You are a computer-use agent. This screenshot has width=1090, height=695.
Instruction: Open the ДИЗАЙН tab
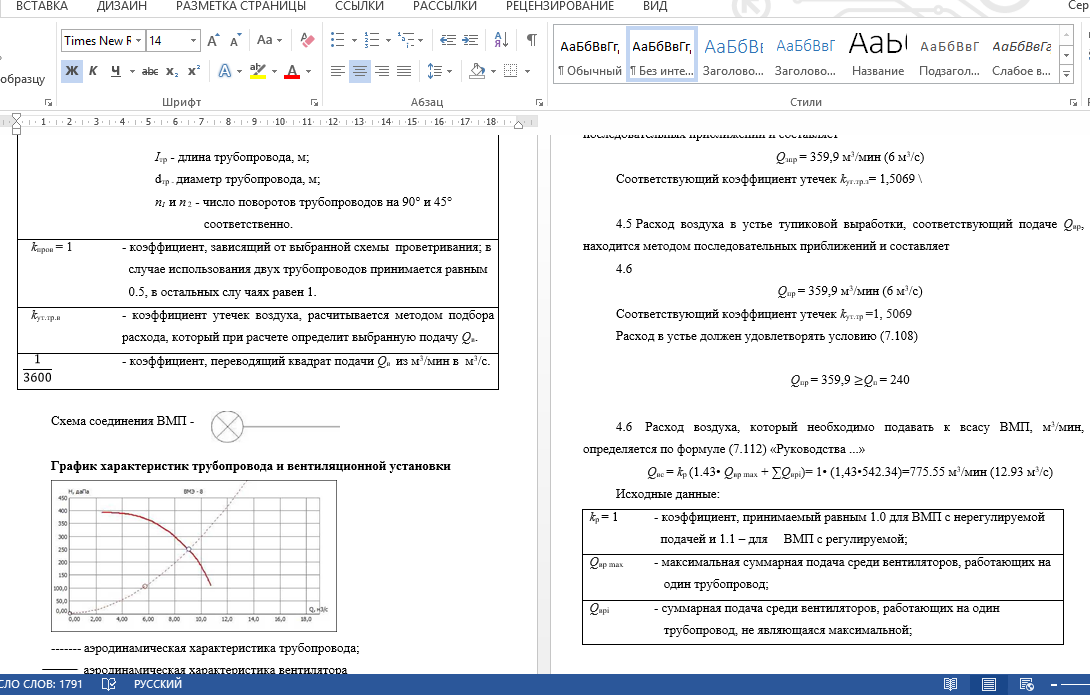tap(122, 6)
